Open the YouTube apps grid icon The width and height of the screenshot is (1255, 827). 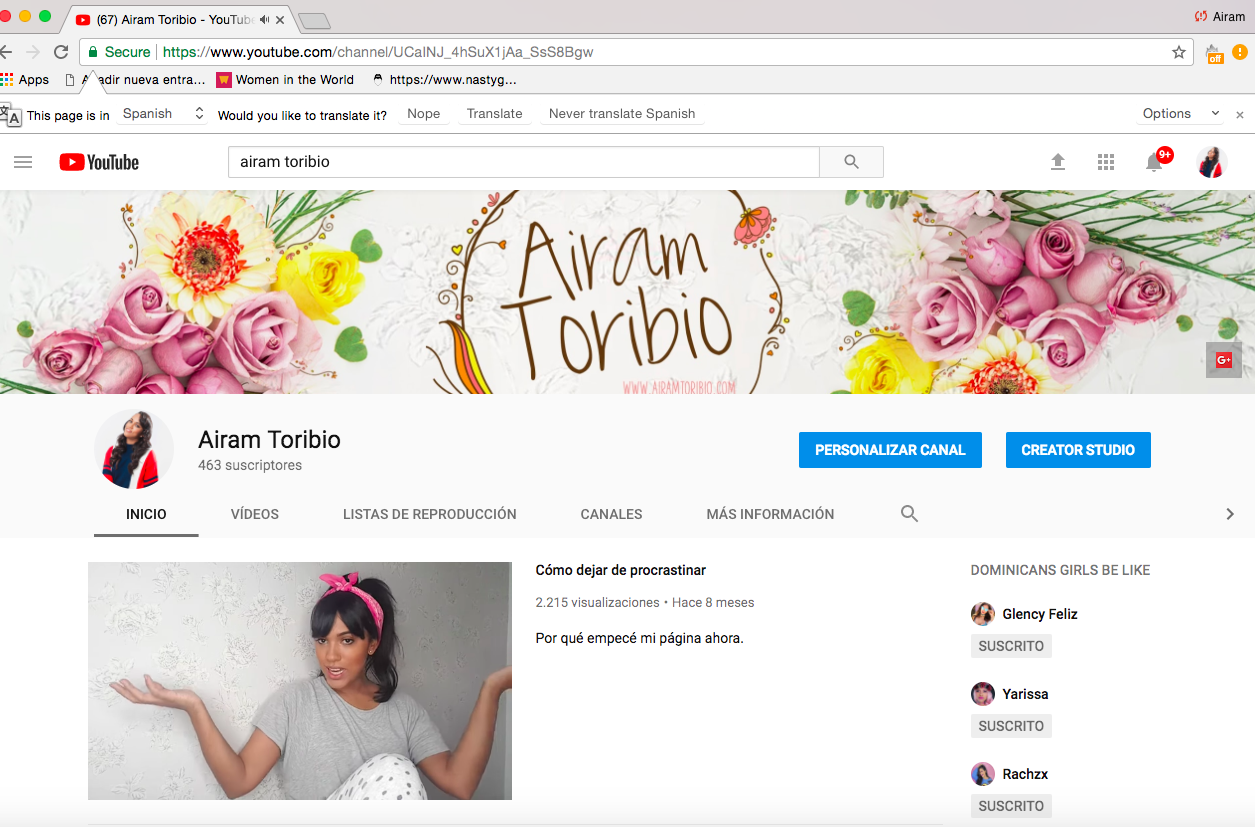tap(1106, 162)
